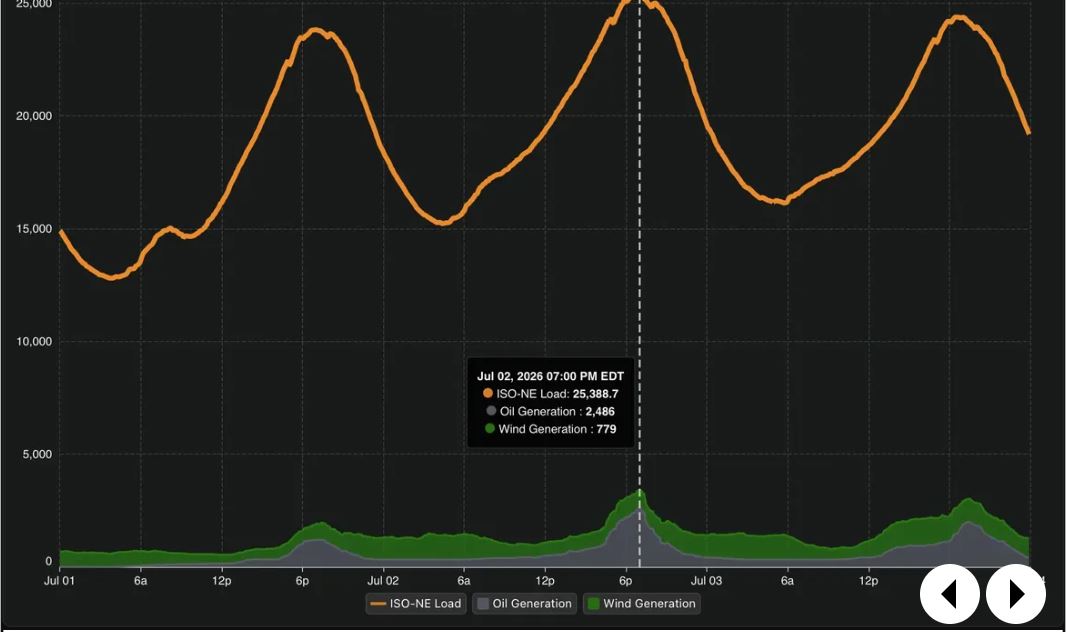Click the '0' y-axis label
The height and width of the screenshot is (632, 1066).
tap(48, 561)
